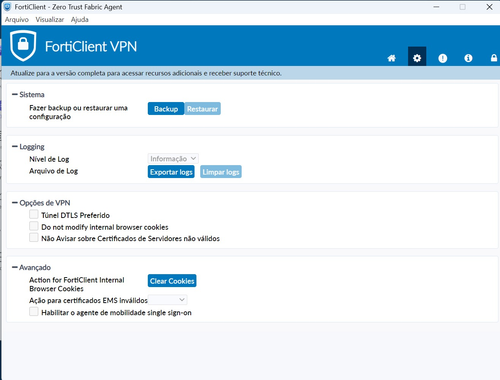The height and width of the screenshot is (380, 500).
Task: Open the Arquivo menu
Action: pos(17,20)
